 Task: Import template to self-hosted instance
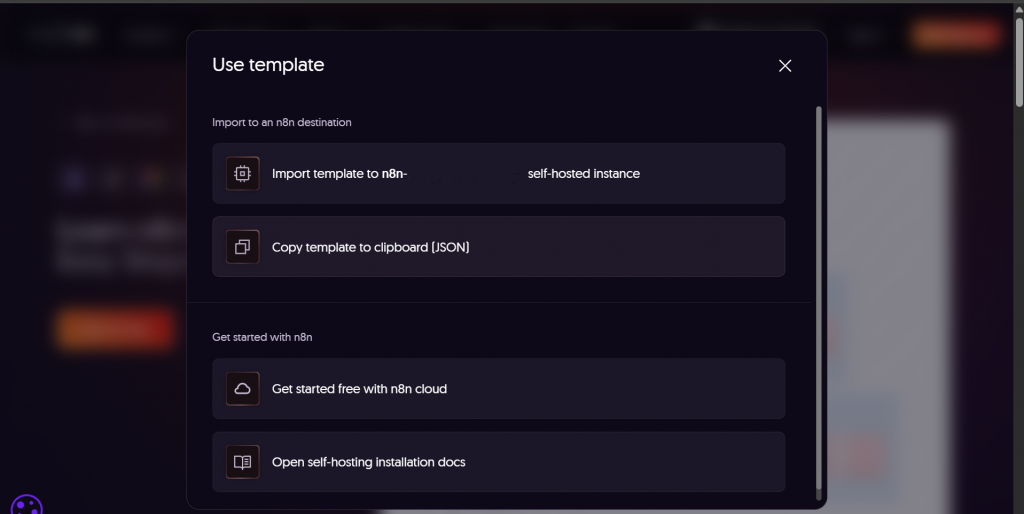498,174
